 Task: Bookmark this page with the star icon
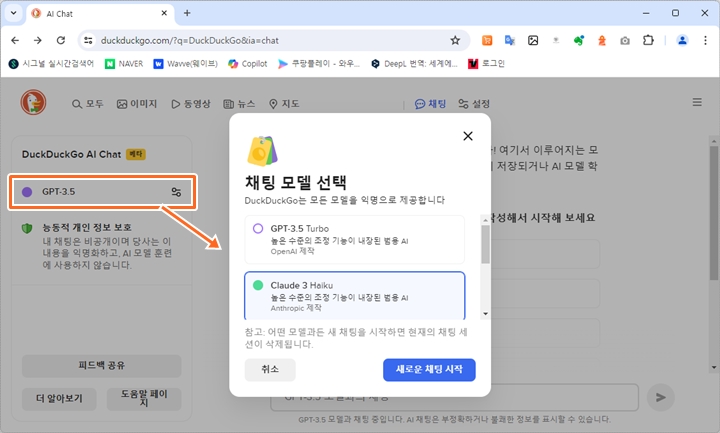(455, 40)
